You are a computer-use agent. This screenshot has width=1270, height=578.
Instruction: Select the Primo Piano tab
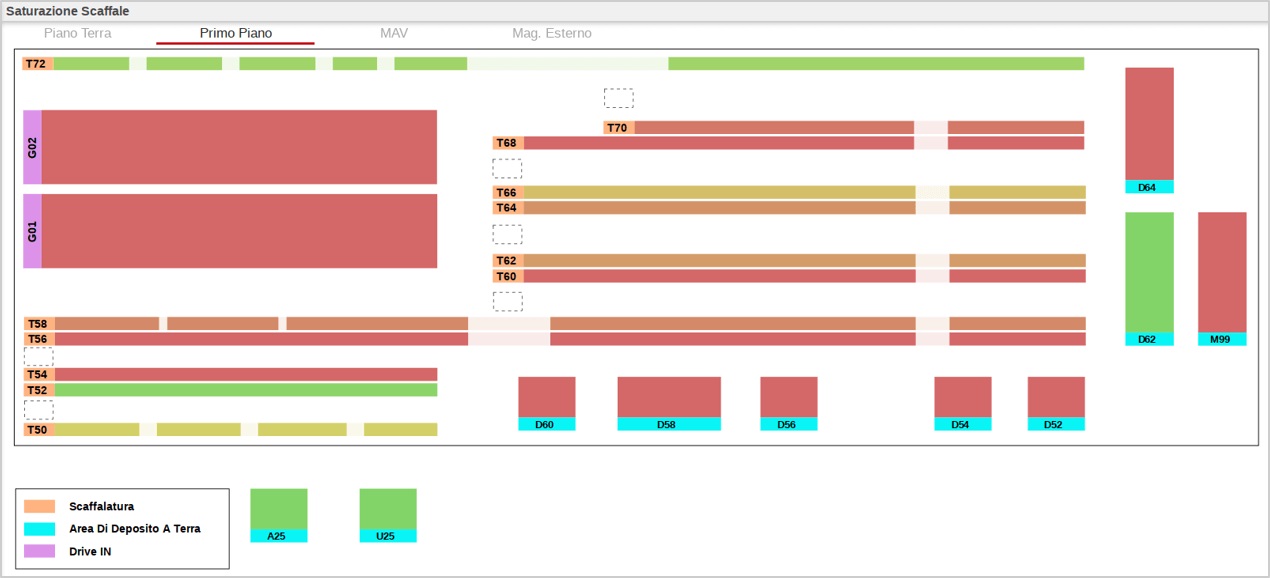coord(236,33)
